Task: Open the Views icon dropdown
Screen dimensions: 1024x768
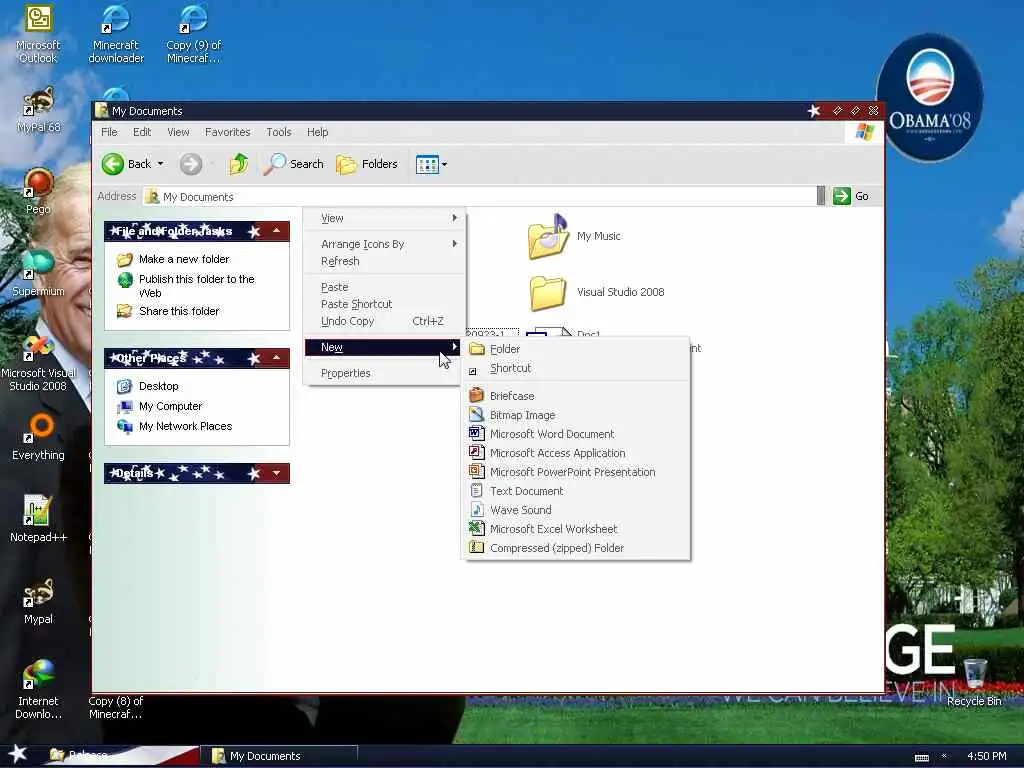Action: [x=431, y=164]
